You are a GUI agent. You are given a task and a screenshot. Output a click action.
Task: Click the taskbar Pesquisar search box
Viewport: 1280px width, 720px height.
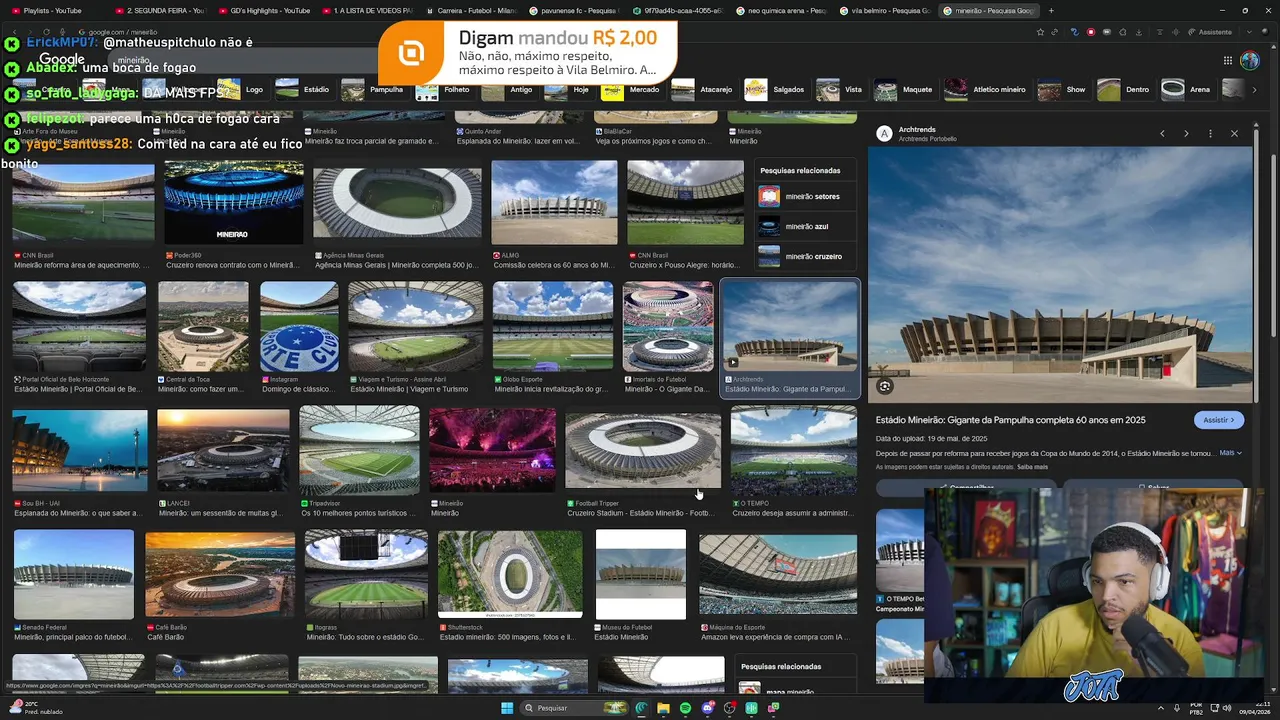coord(575,708)
